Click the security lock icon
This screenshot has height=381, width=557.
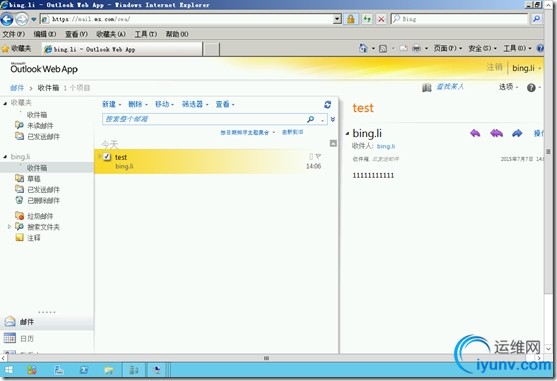coord(351,19)
